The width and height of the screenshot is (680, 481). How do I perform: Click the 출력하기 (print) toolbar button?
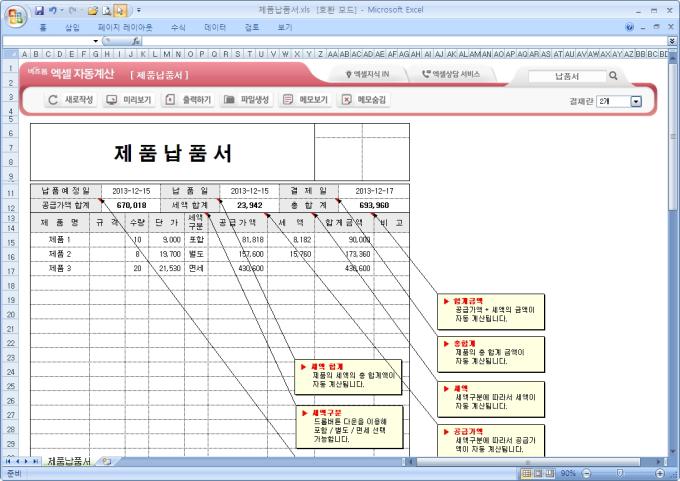click(188, 100)
